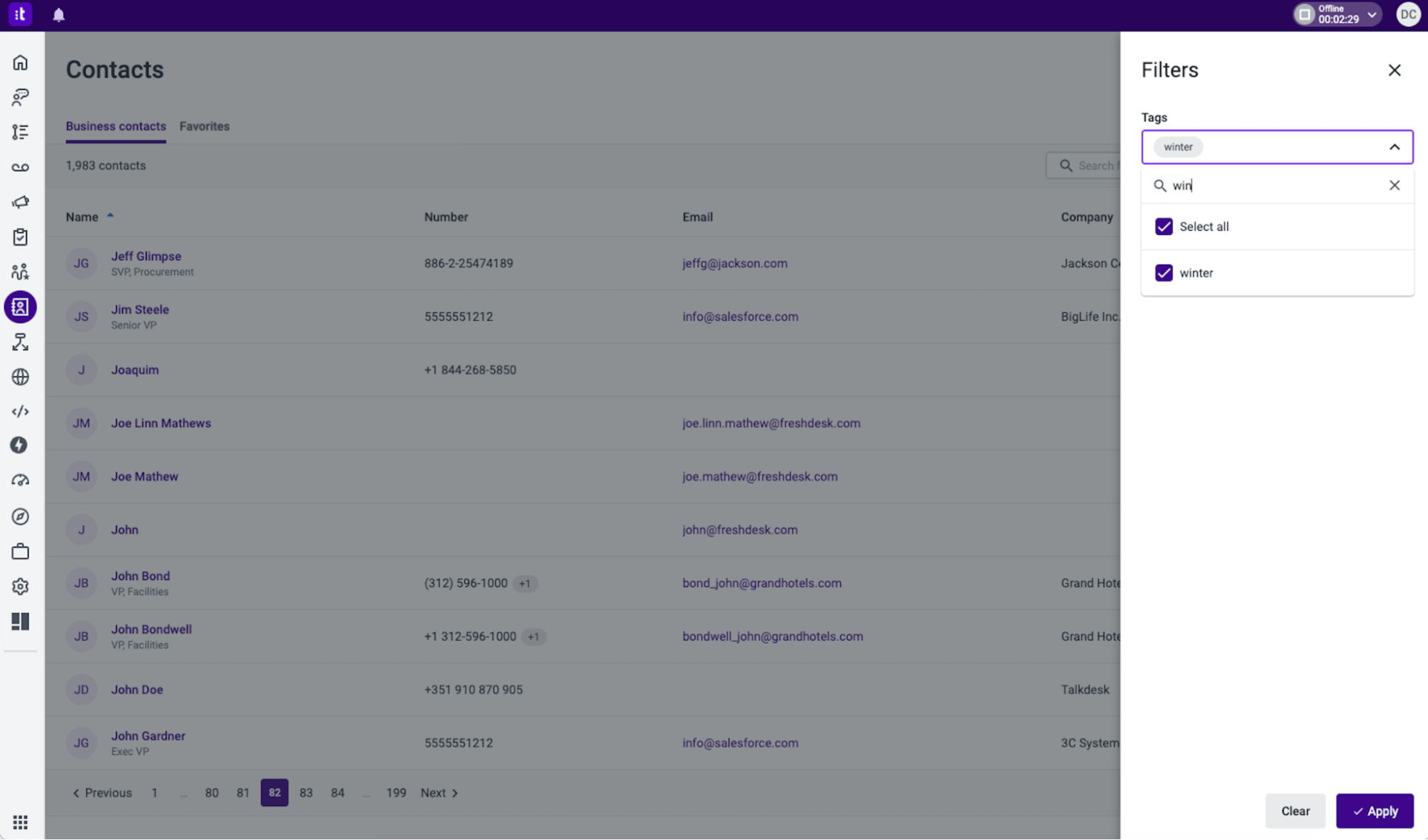This screenshot has width=1428, height=840.
Task: Open the clipboard tasks icon in sidebar
Action: pyautogui.click(x=20, y=237)
